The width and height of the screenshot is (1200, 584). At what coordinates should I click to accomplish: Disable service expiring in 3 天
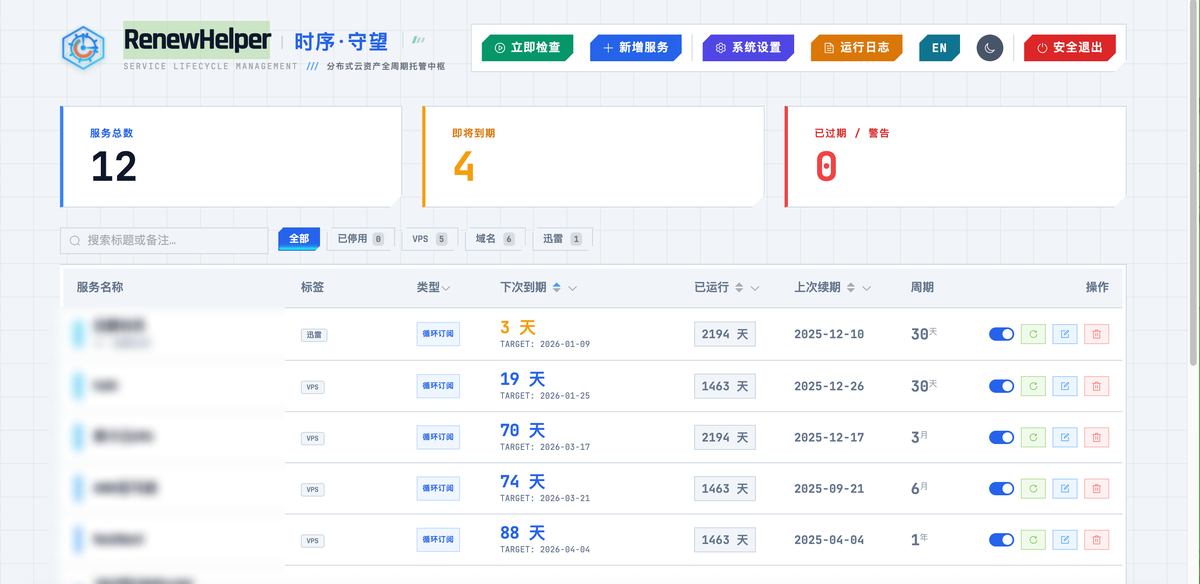point(1001,334)
